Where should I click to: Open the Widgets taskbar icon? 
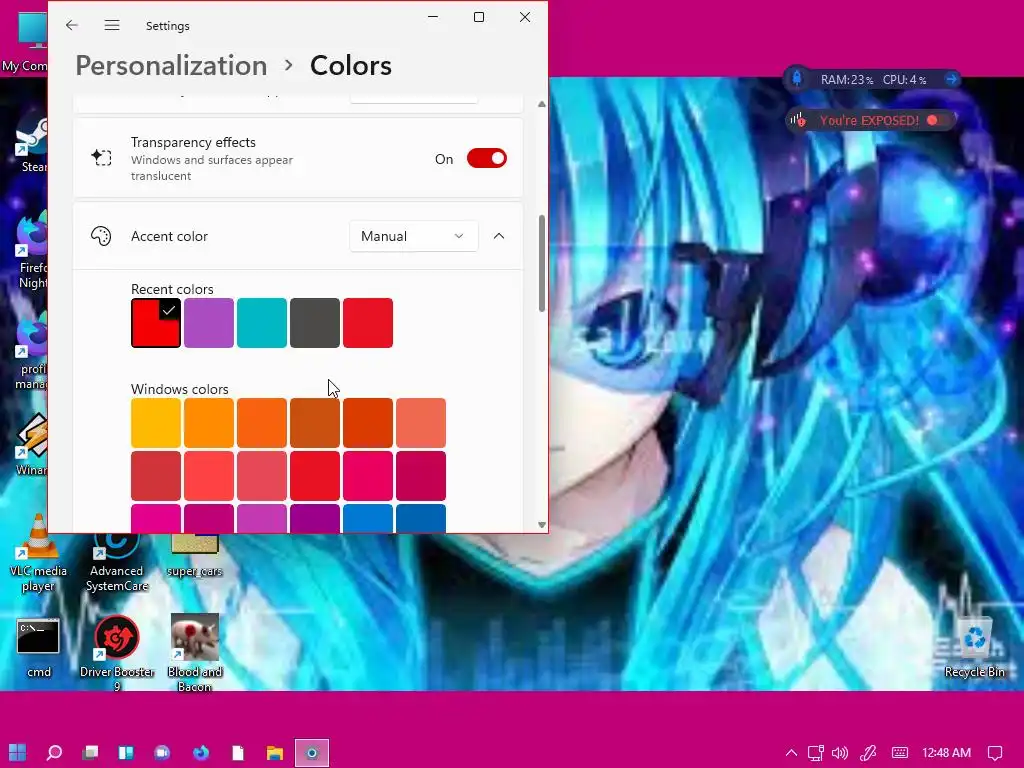click(x=126, y=753)
